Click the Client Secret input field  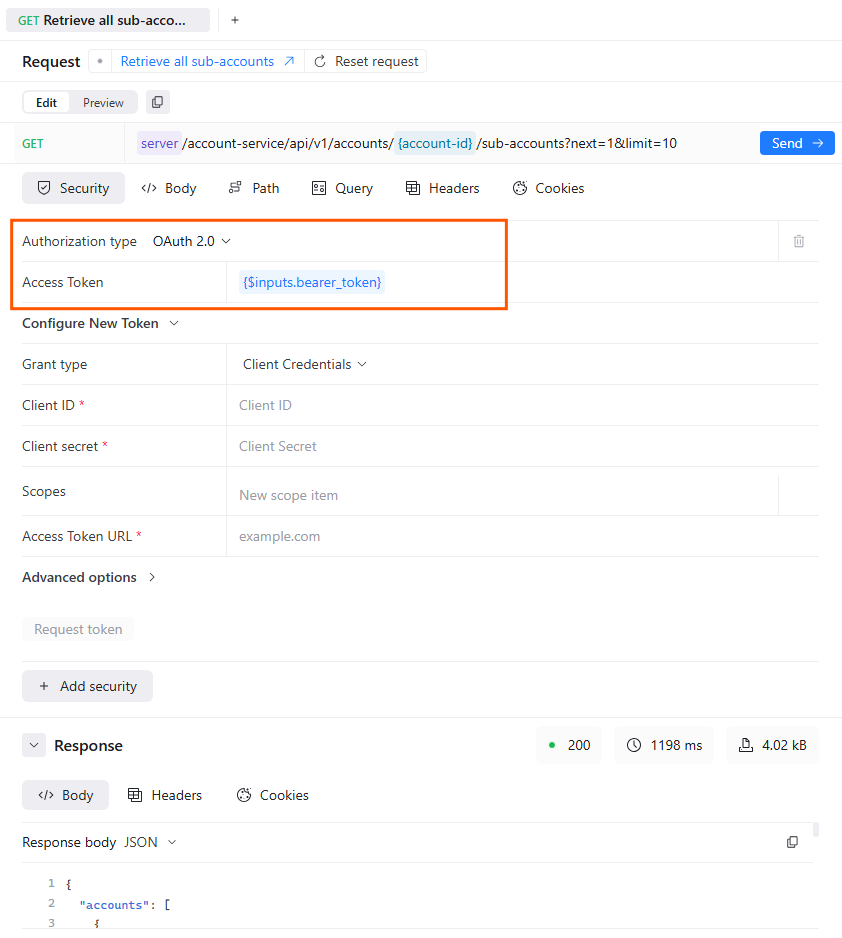[x=523, y=446]
